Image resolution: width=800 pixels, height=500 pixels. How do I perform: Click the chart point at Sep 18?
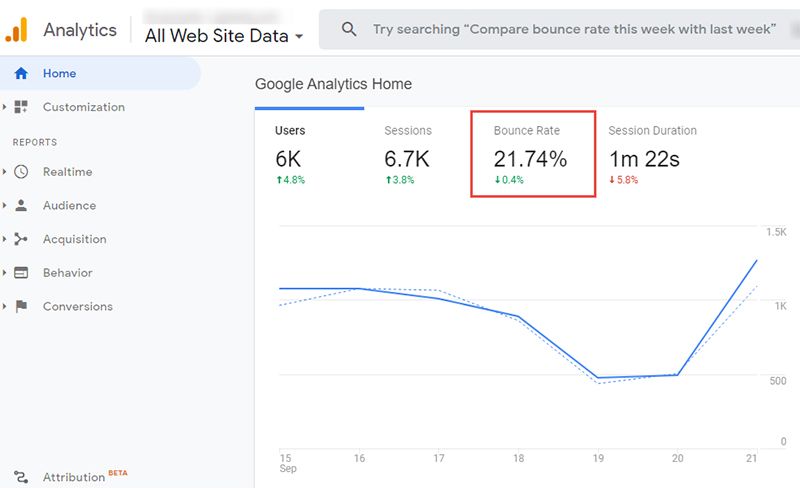[518, 316]
